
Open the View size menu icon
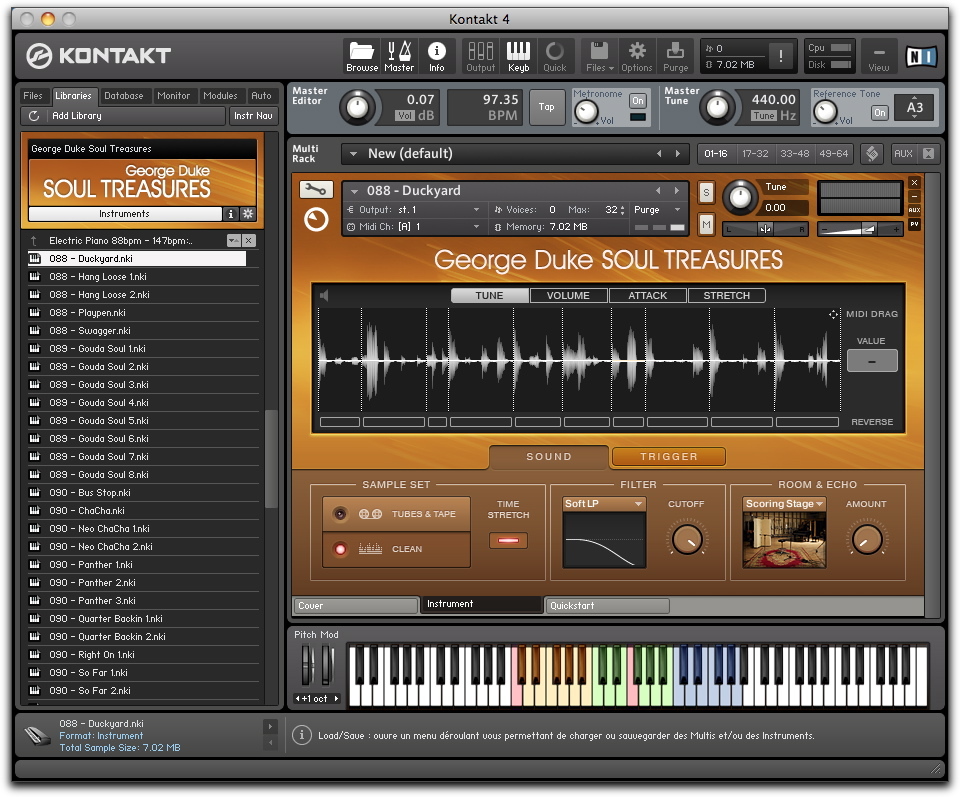(879, 56)
